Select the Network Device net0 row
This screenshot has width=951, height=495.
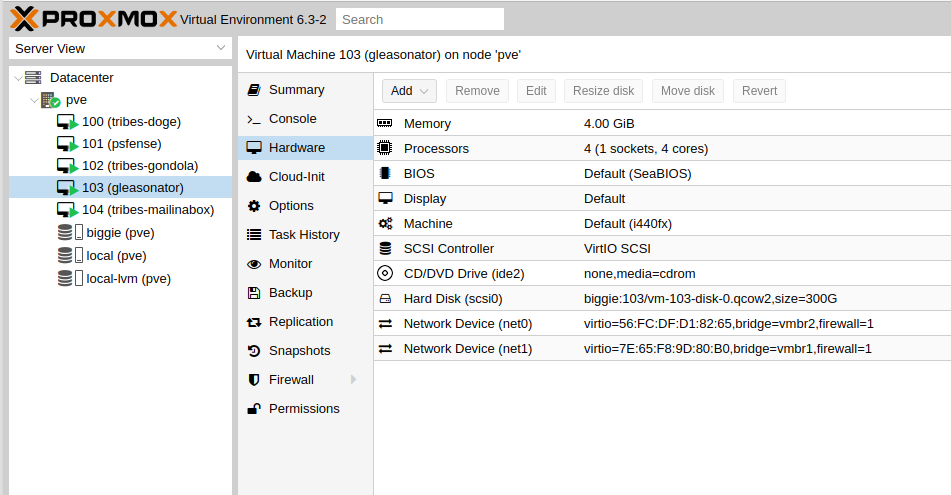(x=660, y=324)
